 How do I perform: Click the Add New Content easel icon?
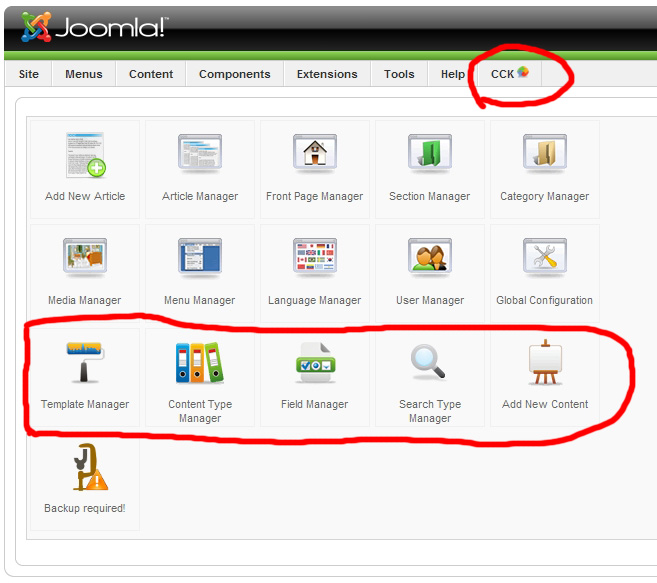[x=545, y=362]
